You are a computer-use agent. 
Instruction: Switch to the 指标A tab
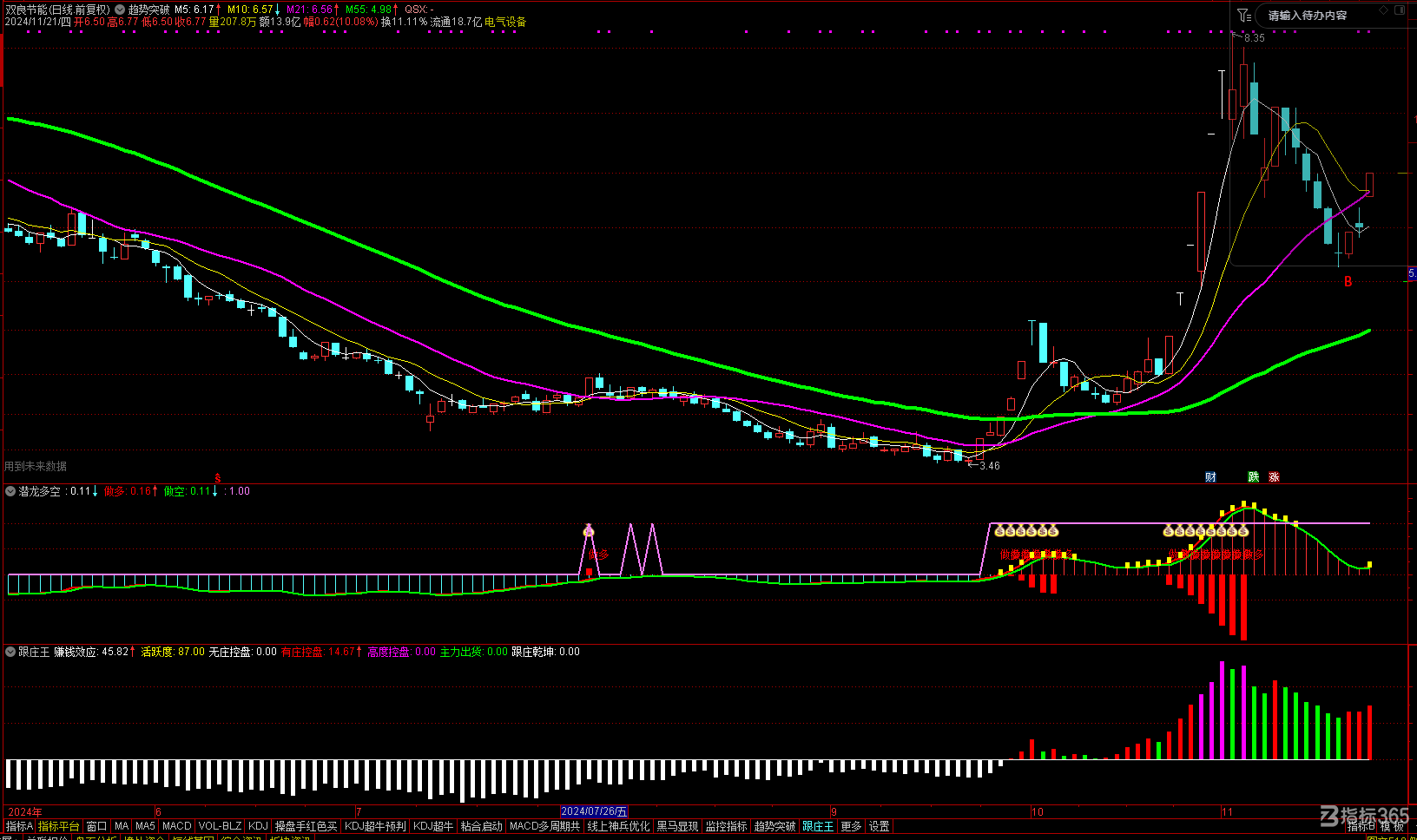[18, 826]
